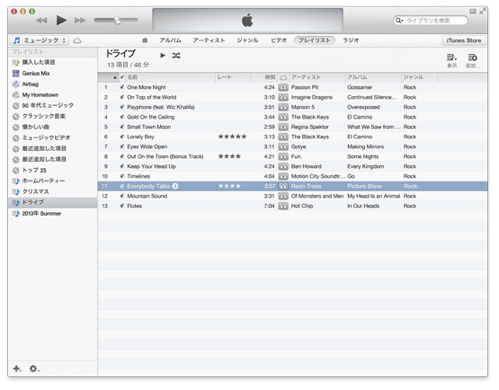This screenshot has width=499, height=390.
Task: Click the iCloud status icon for Hot Chip row
Action: pos(283,206)
